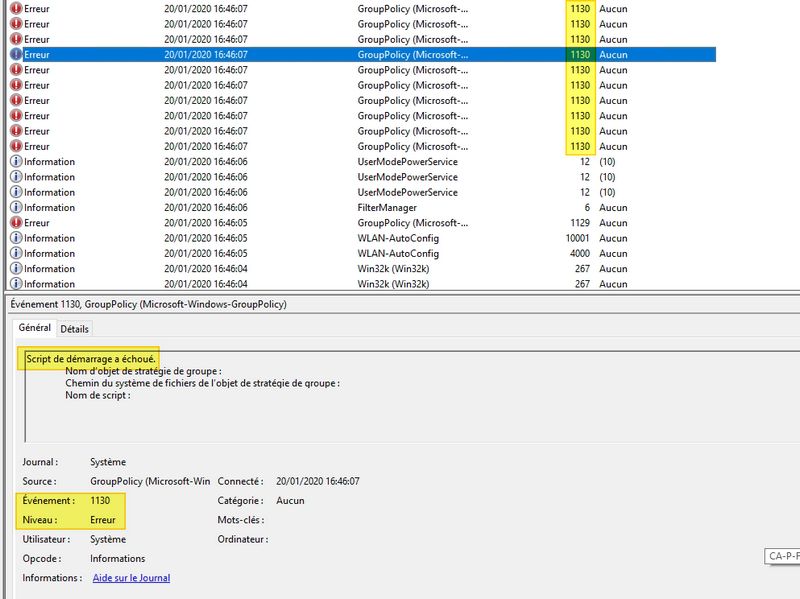This screenshot has width=800, height=599.
Task: Click the information icon on the FilterManager row
Action: point(16,207)
